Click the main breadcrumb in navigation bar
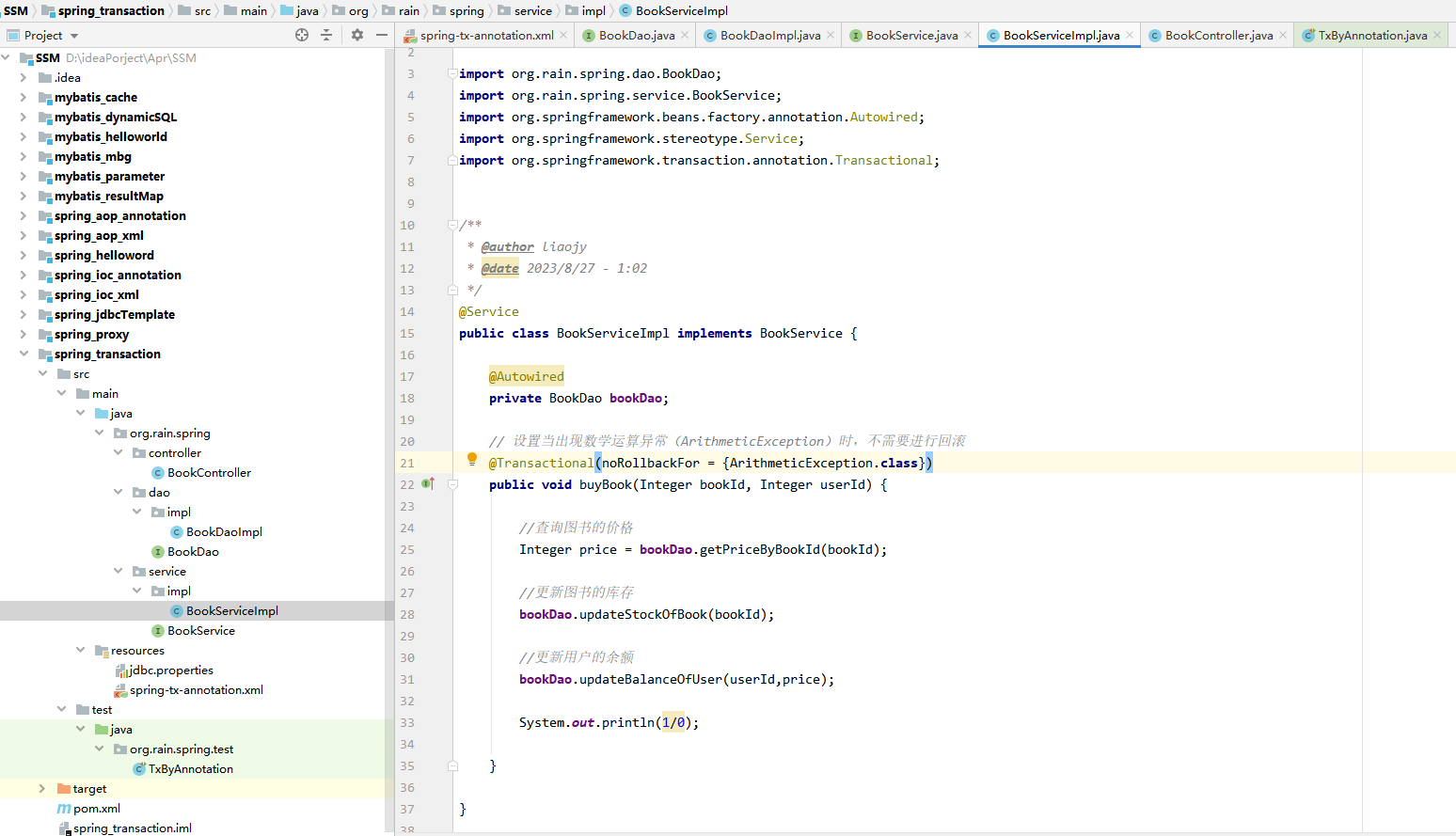 pos(254,10)
